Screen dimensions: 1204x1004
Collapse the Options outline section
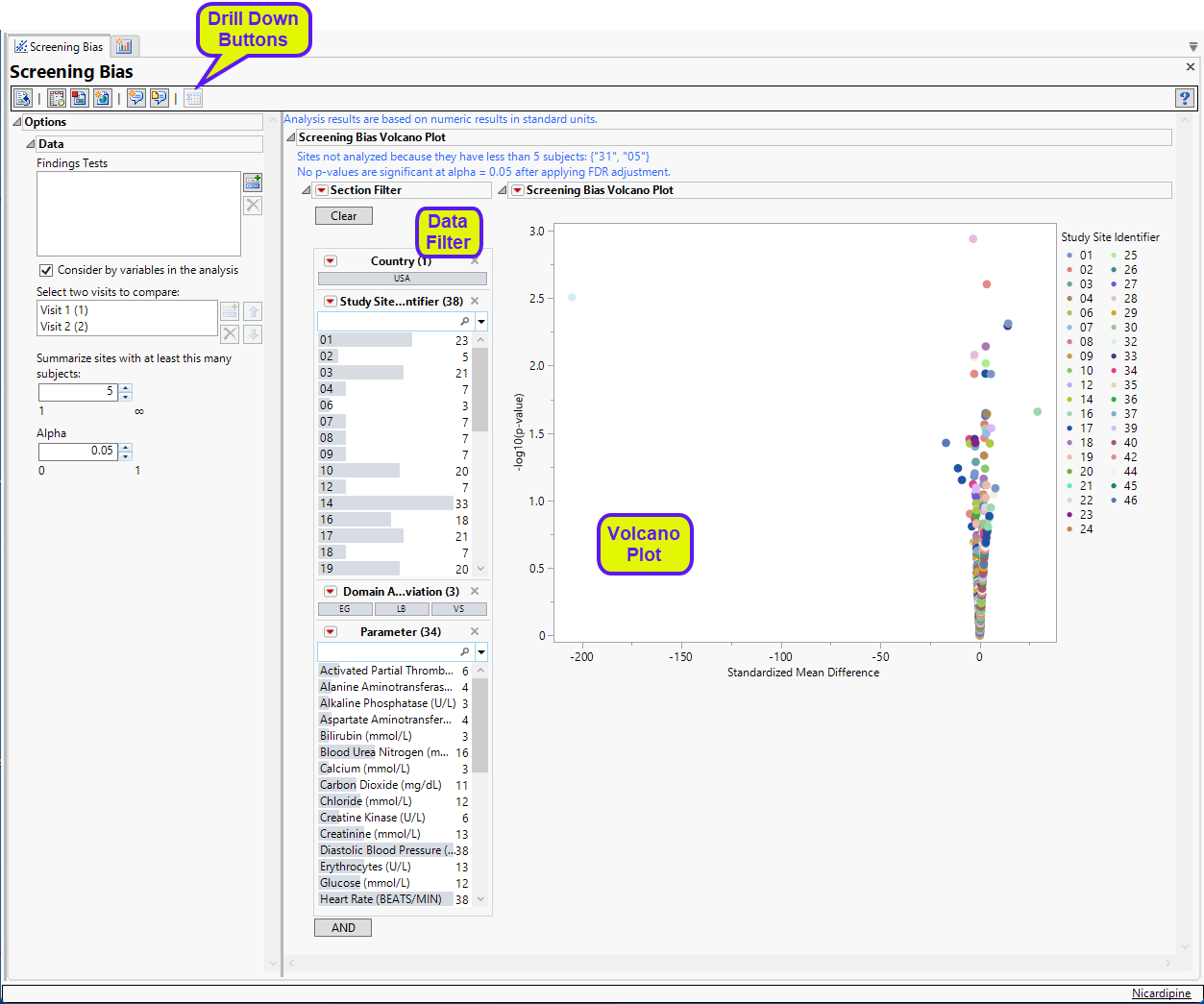16,122
